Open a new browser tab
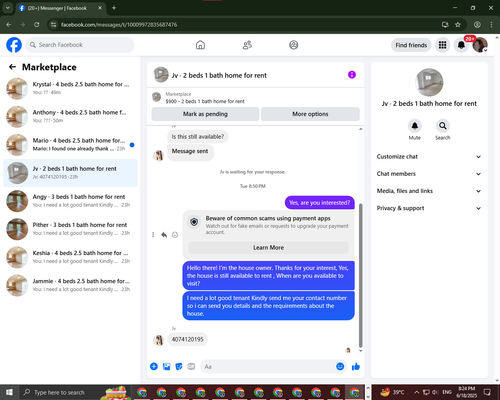 [114, 8]
